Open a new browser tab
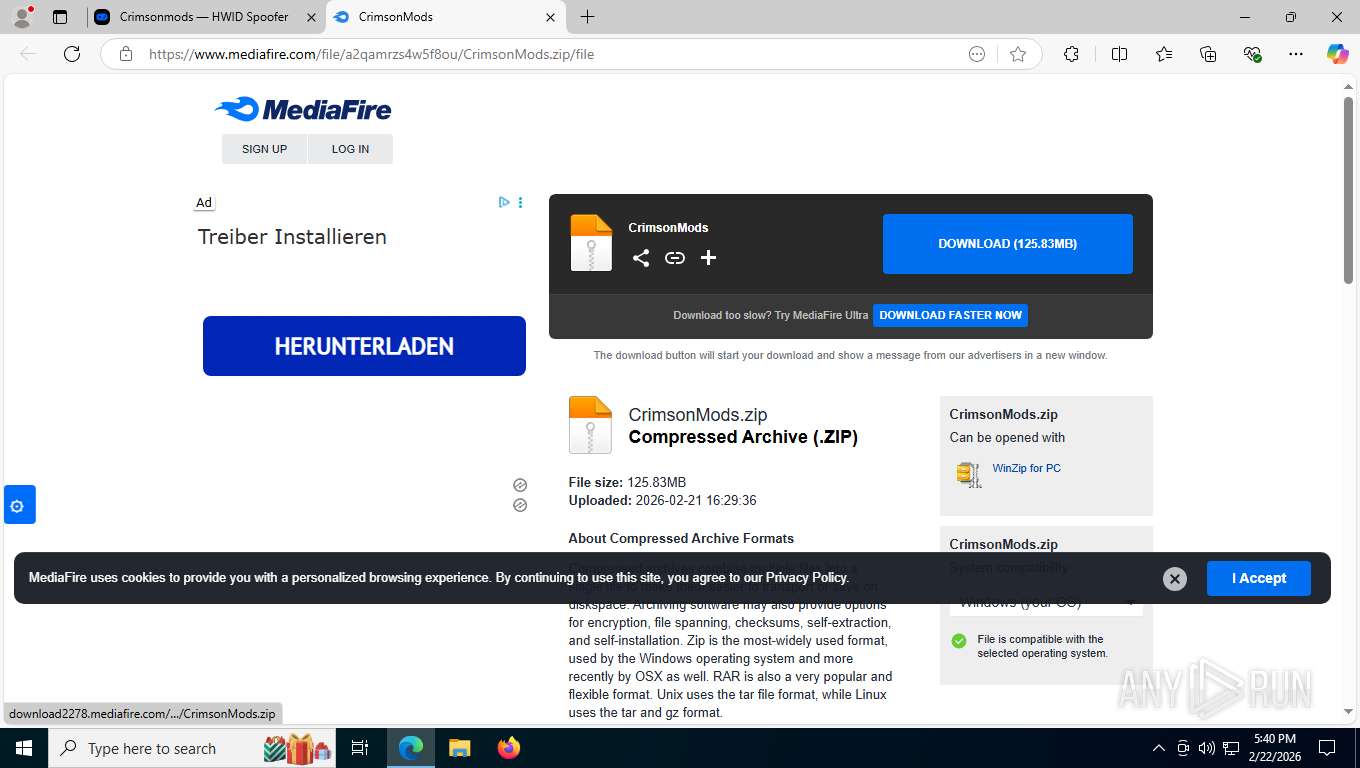This screenshot has width=1360, height=768. click(x=587, y=17)
